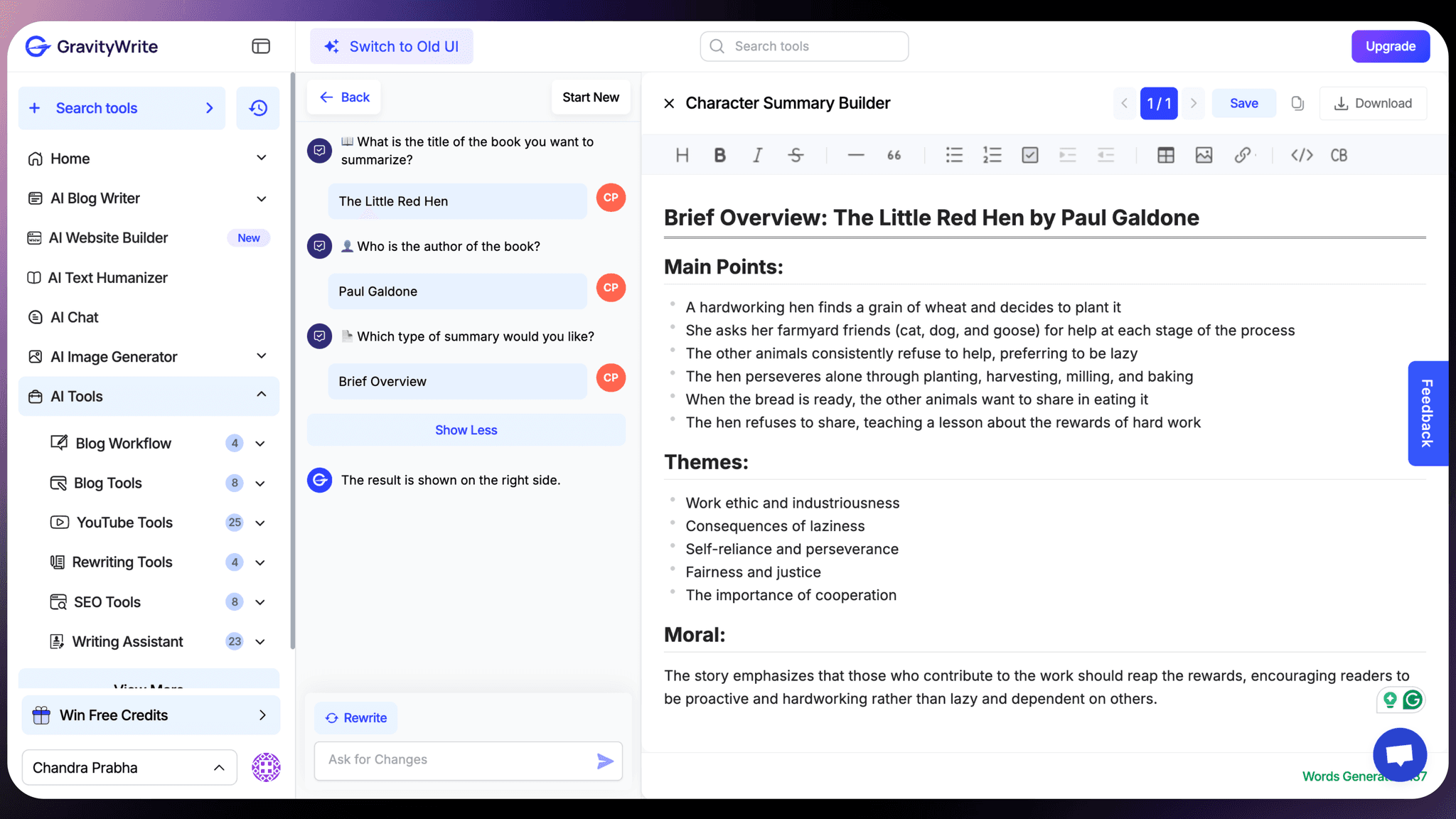Open the image insert tool

click(x=1204, y=155)
